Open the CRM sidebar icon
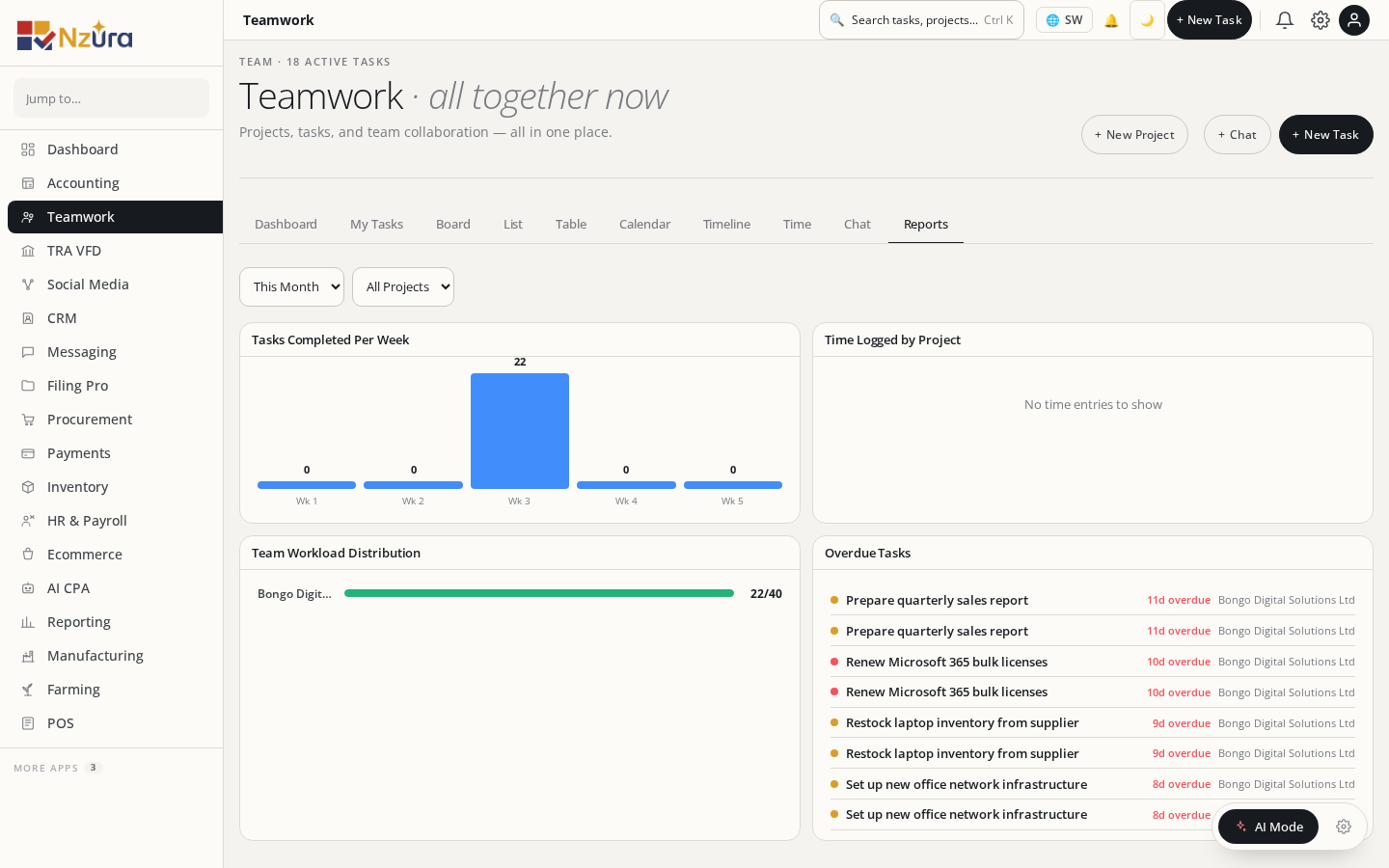This screenshot has height=868, width=1389. 28,318
